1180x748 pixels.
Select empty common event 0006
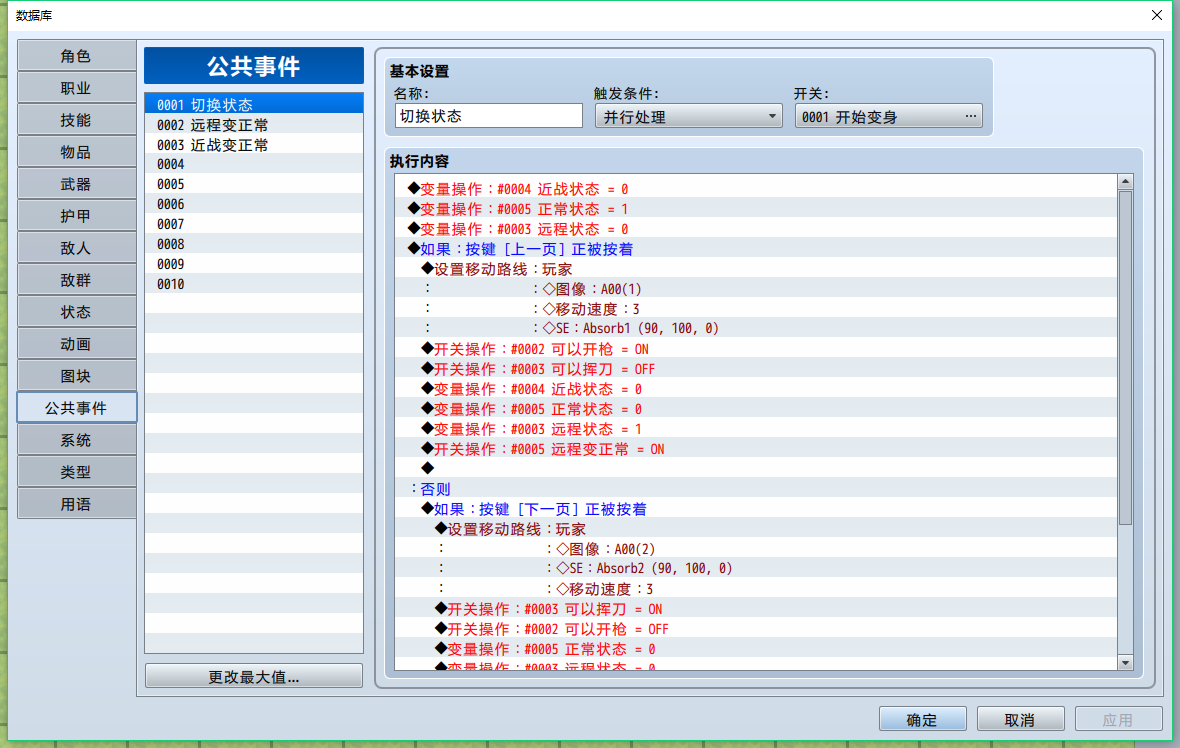click(254, 204)
